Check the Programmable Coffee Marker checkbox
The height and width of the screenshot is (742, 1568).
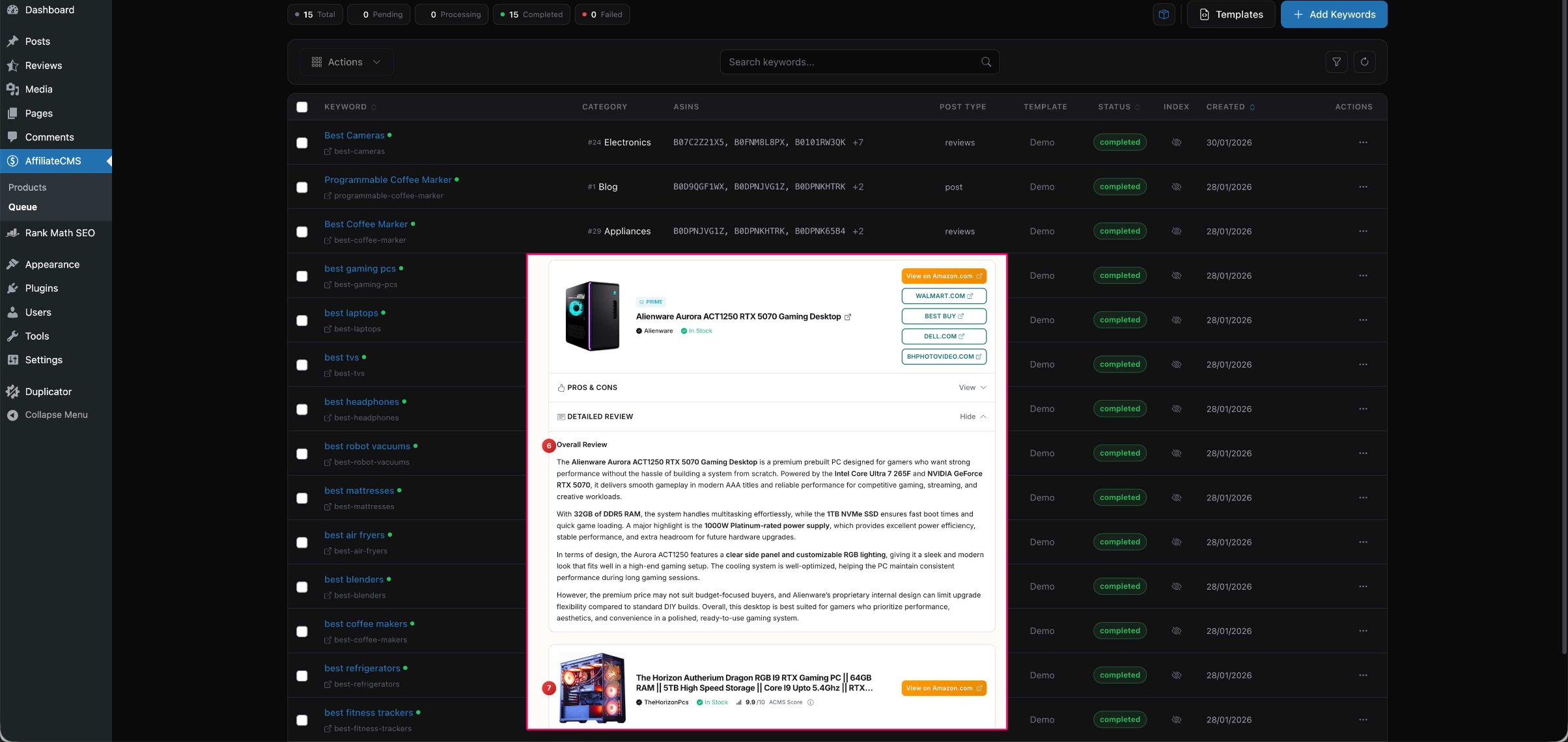coord(302,187)
